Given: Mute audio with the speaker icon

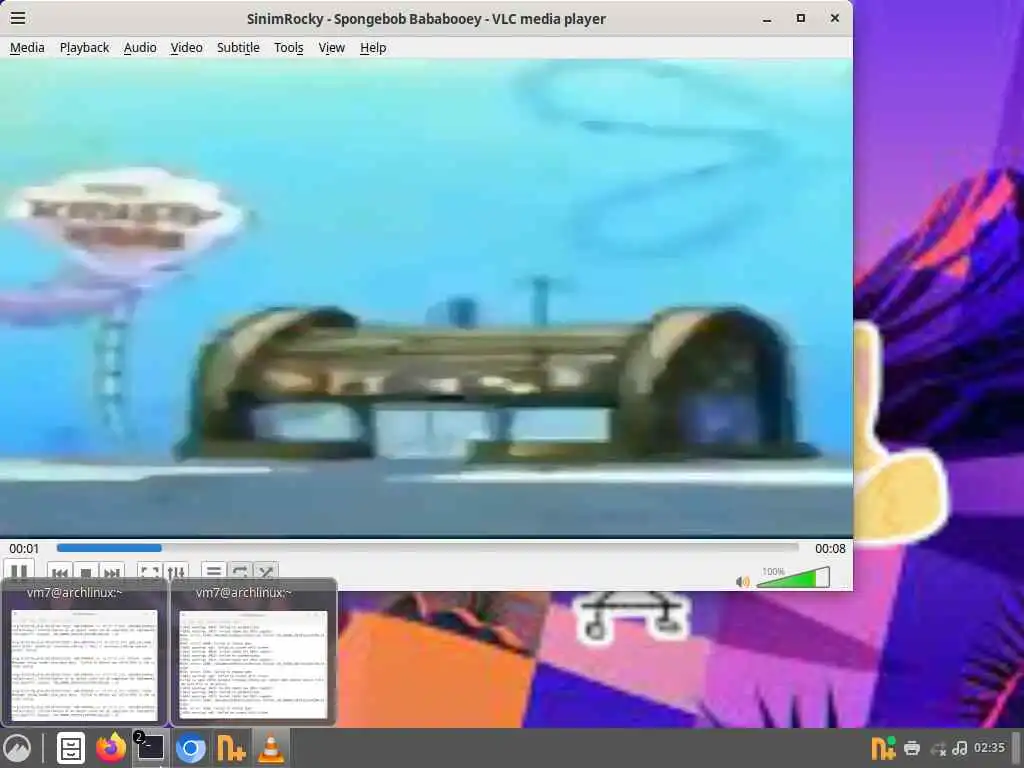Looking at the screenshot, I should (743, 581).
